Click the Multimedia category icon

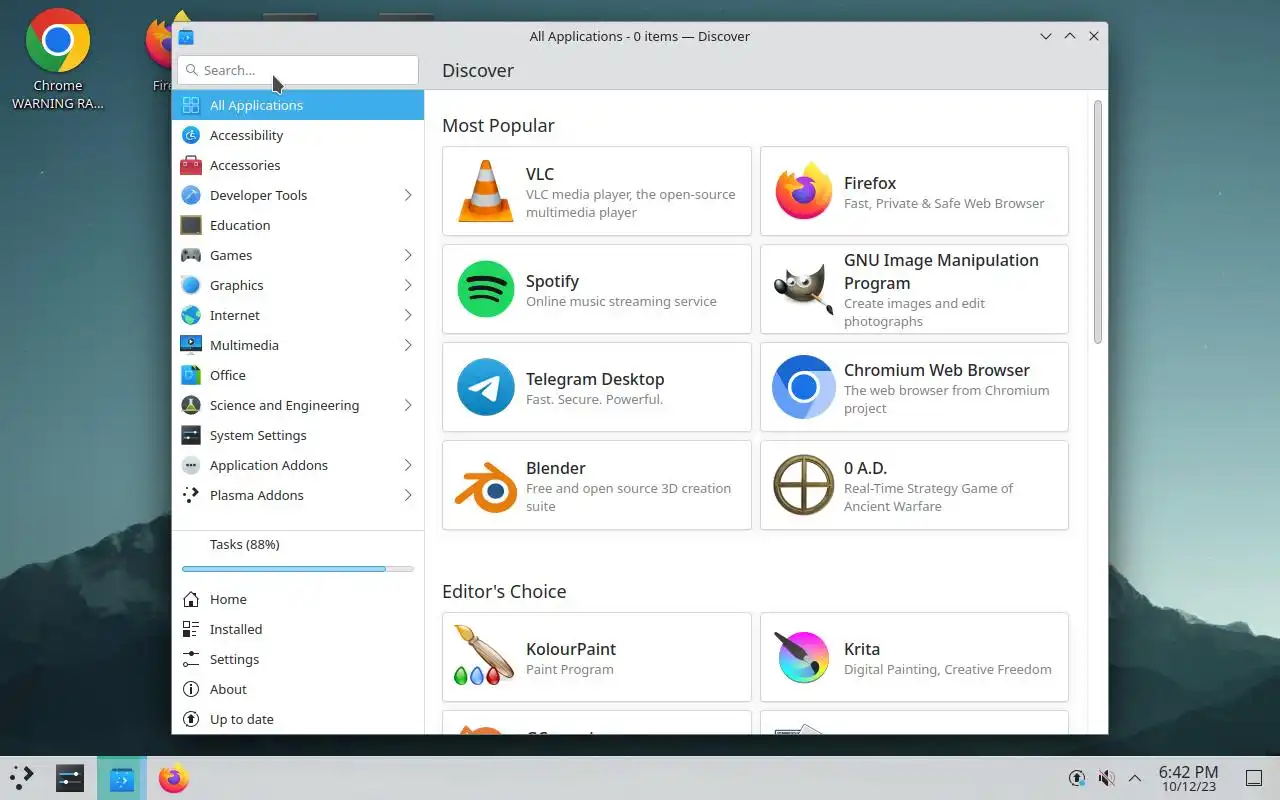(191, 345)
